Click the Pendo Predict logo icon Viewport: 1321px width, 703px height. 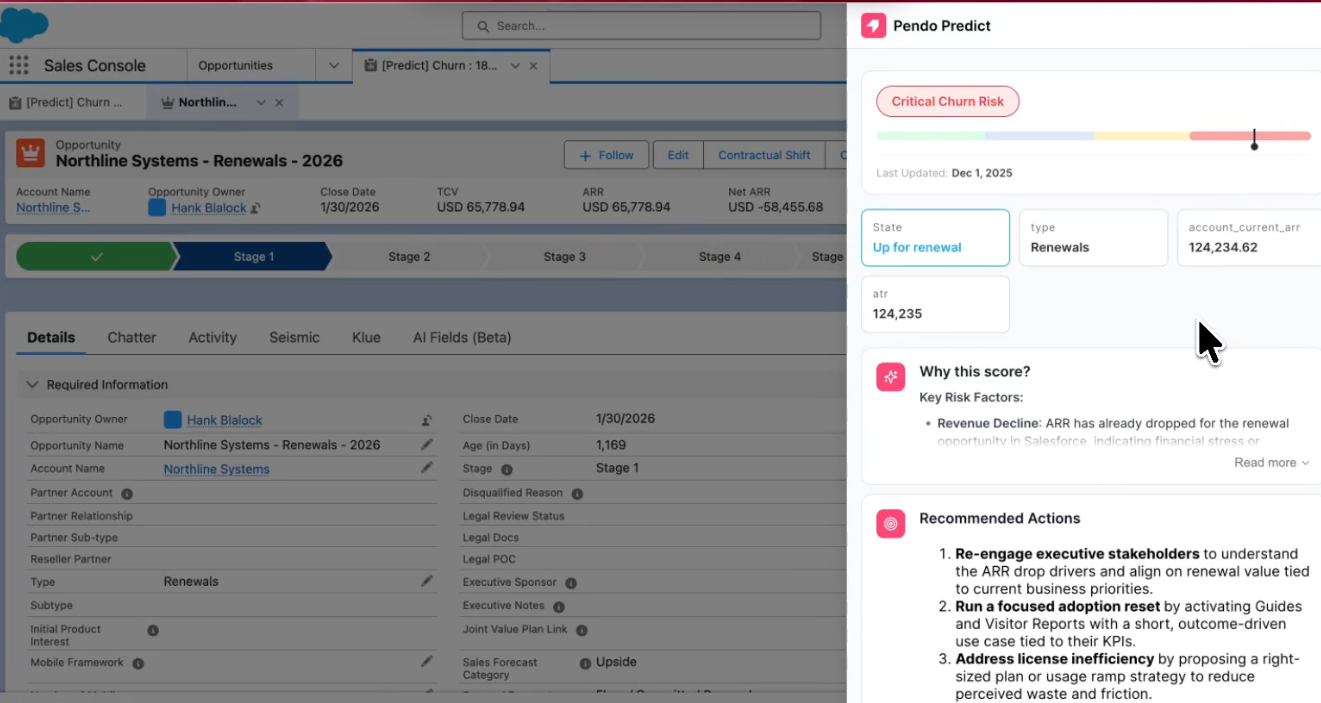click(x=874, y=26)
